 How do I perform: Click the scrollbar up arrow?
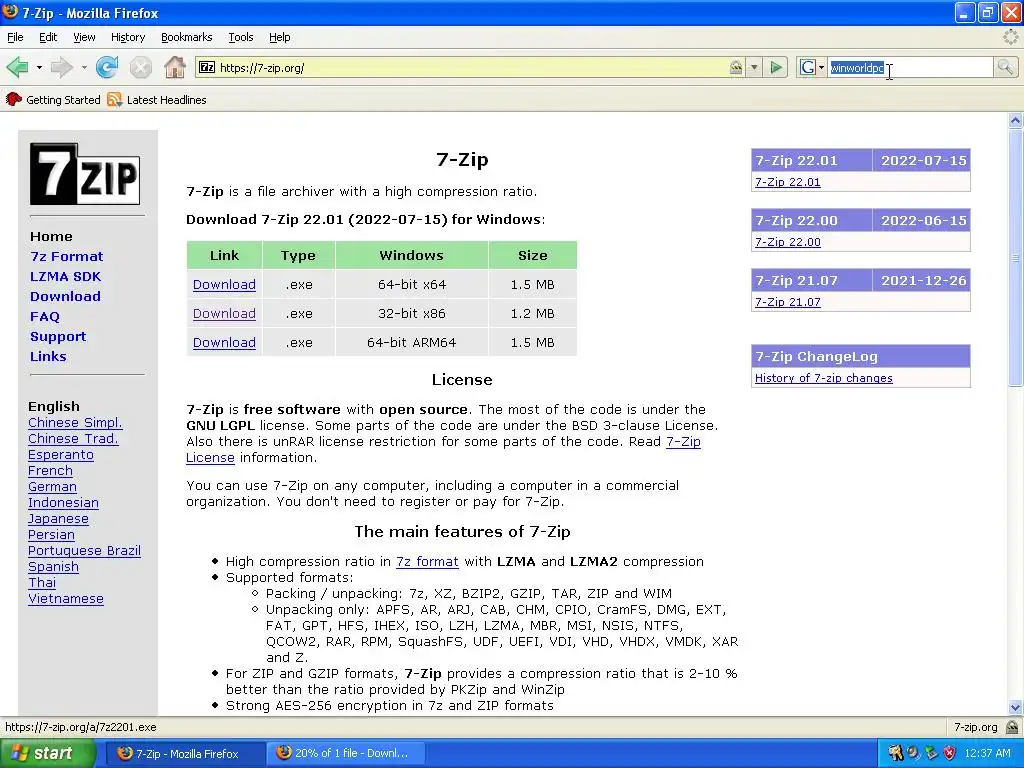pos(1015,120)
